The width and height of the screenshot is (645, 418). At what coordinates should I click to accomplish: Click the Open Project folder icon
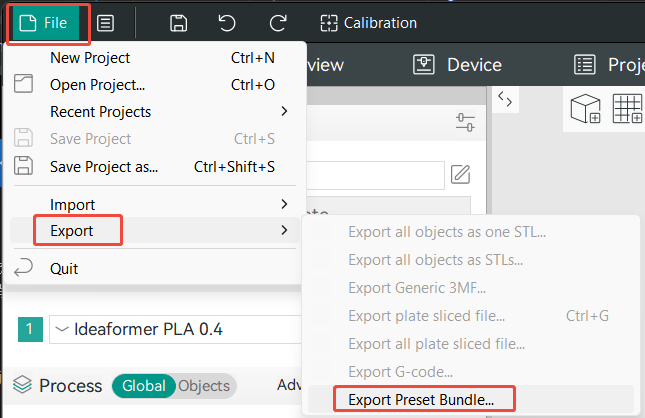(x=23, y=84)
